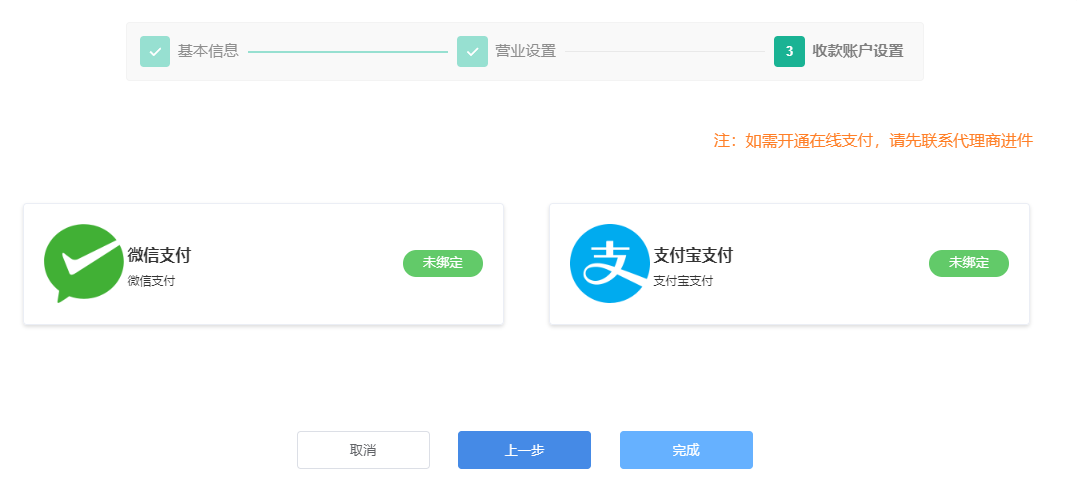Go to the 基本信息 step label
The width and height of the screenshot is (1077, 484).
[208, 51]
